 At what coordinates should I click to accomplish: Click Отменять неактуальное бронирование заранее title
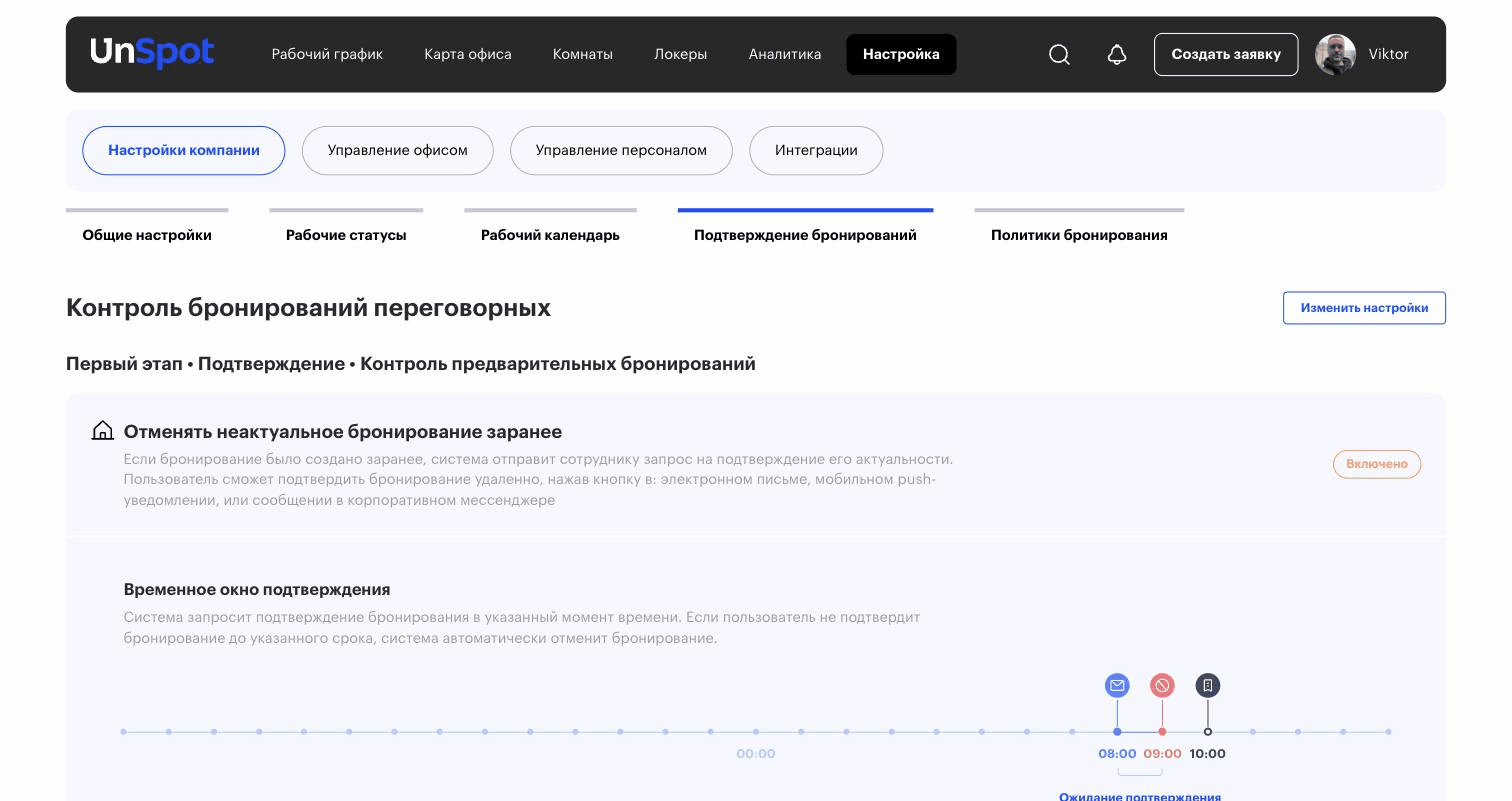343,432
